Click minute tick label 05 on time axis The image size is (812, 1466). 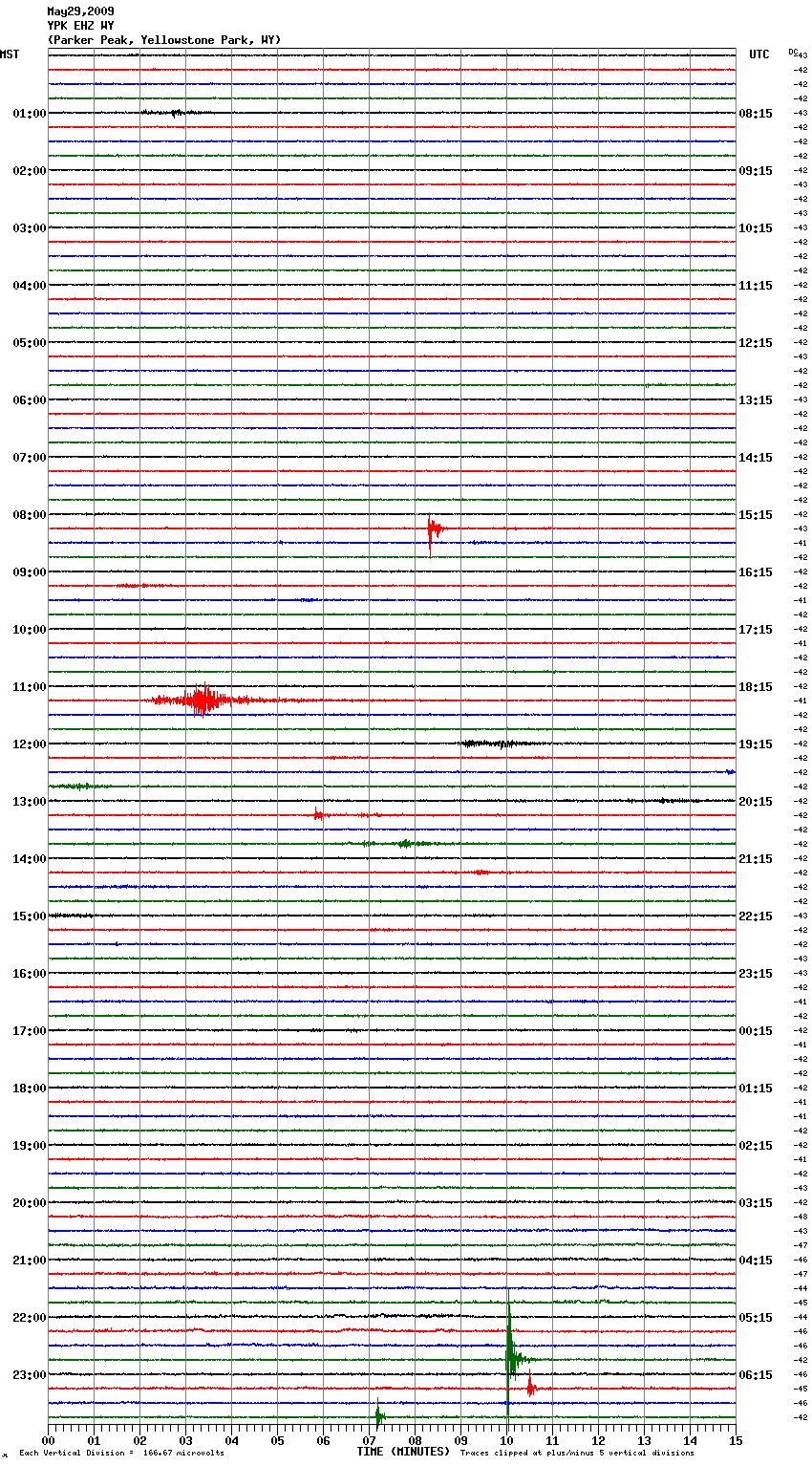click(277, 1440)
